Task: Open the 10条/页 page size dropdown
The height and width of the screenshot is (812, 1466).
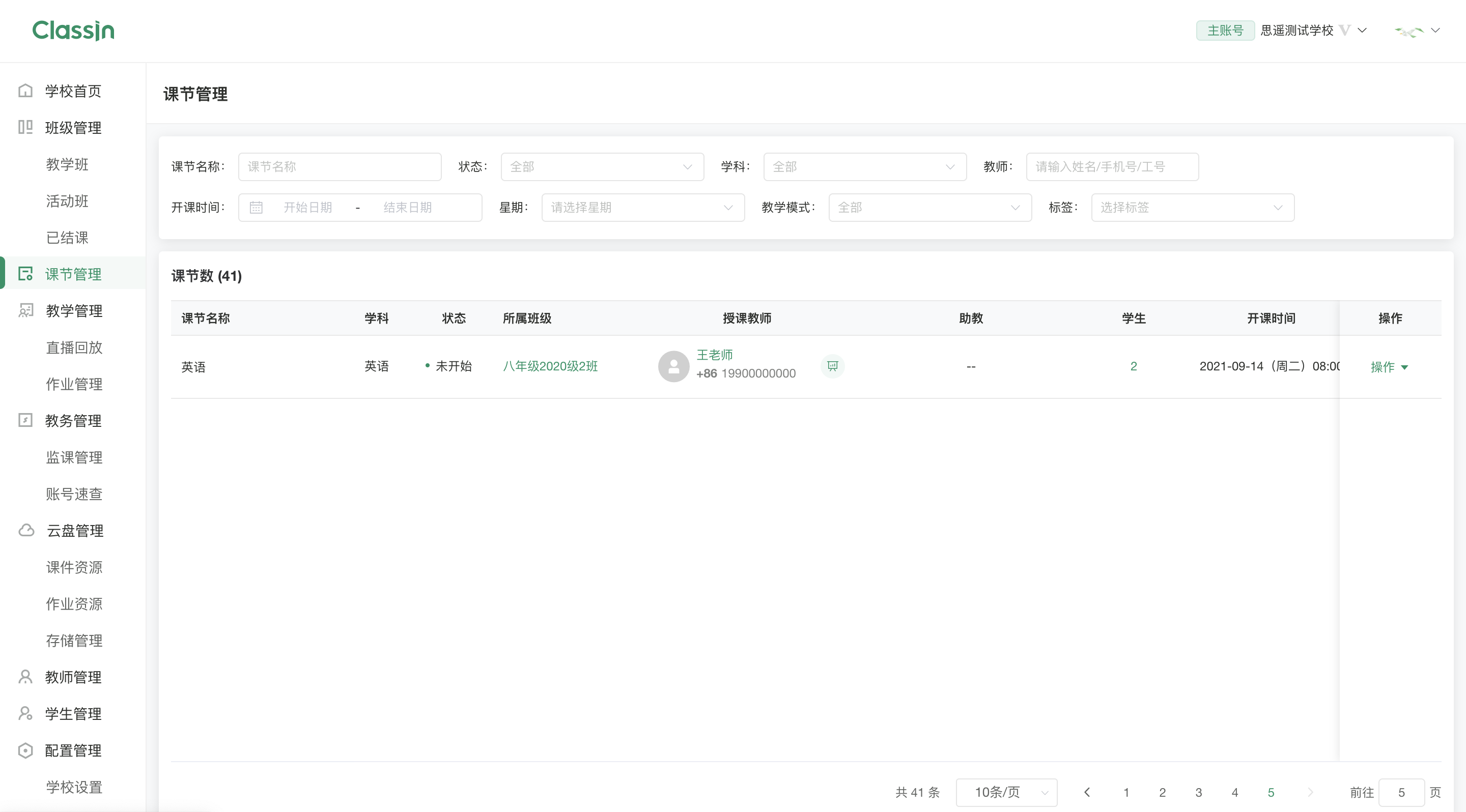Action: coord(1007,792)
